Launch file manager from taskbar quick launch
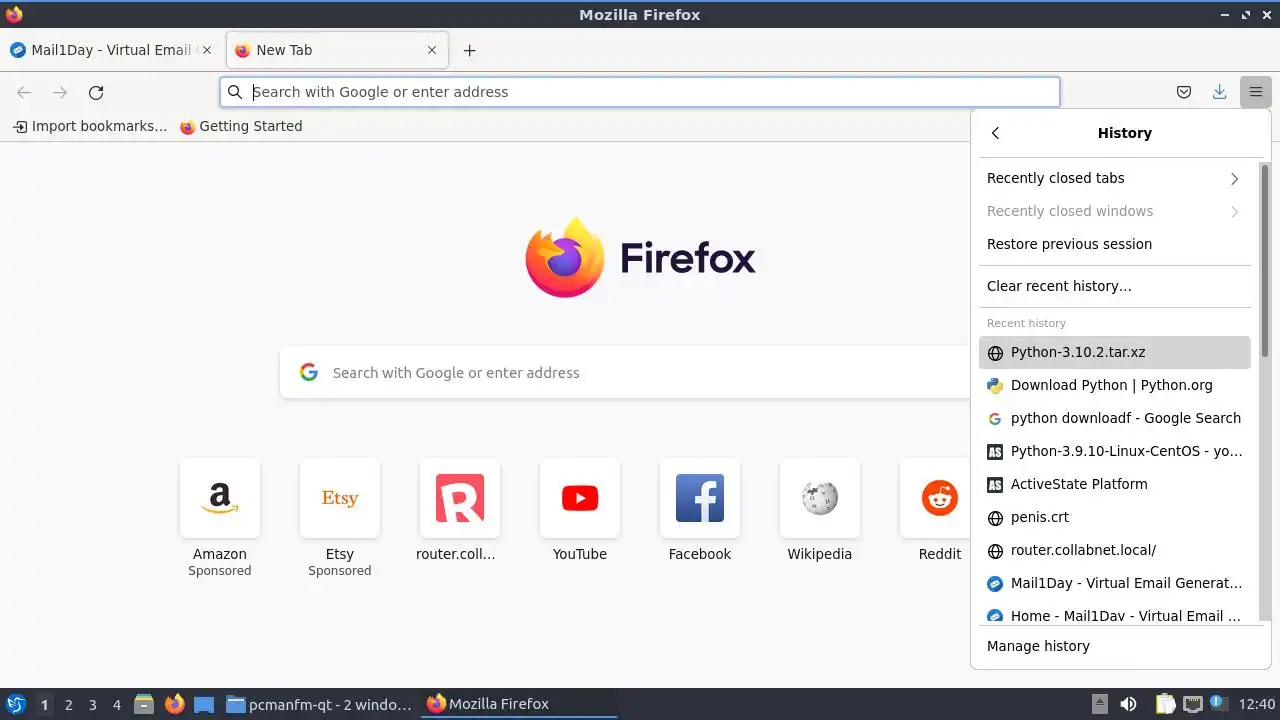The width and height of the screenshot is (1280, 720). pyautogui.click(x=144, y=704)
